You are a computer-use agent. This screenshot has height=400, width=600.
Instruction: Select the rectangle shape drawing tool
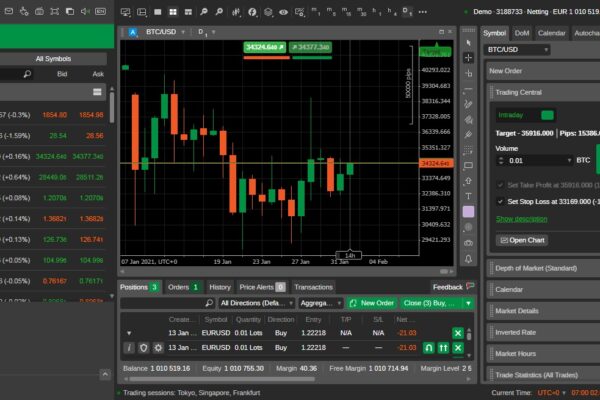pyautogui.click(x=468, y=166)
